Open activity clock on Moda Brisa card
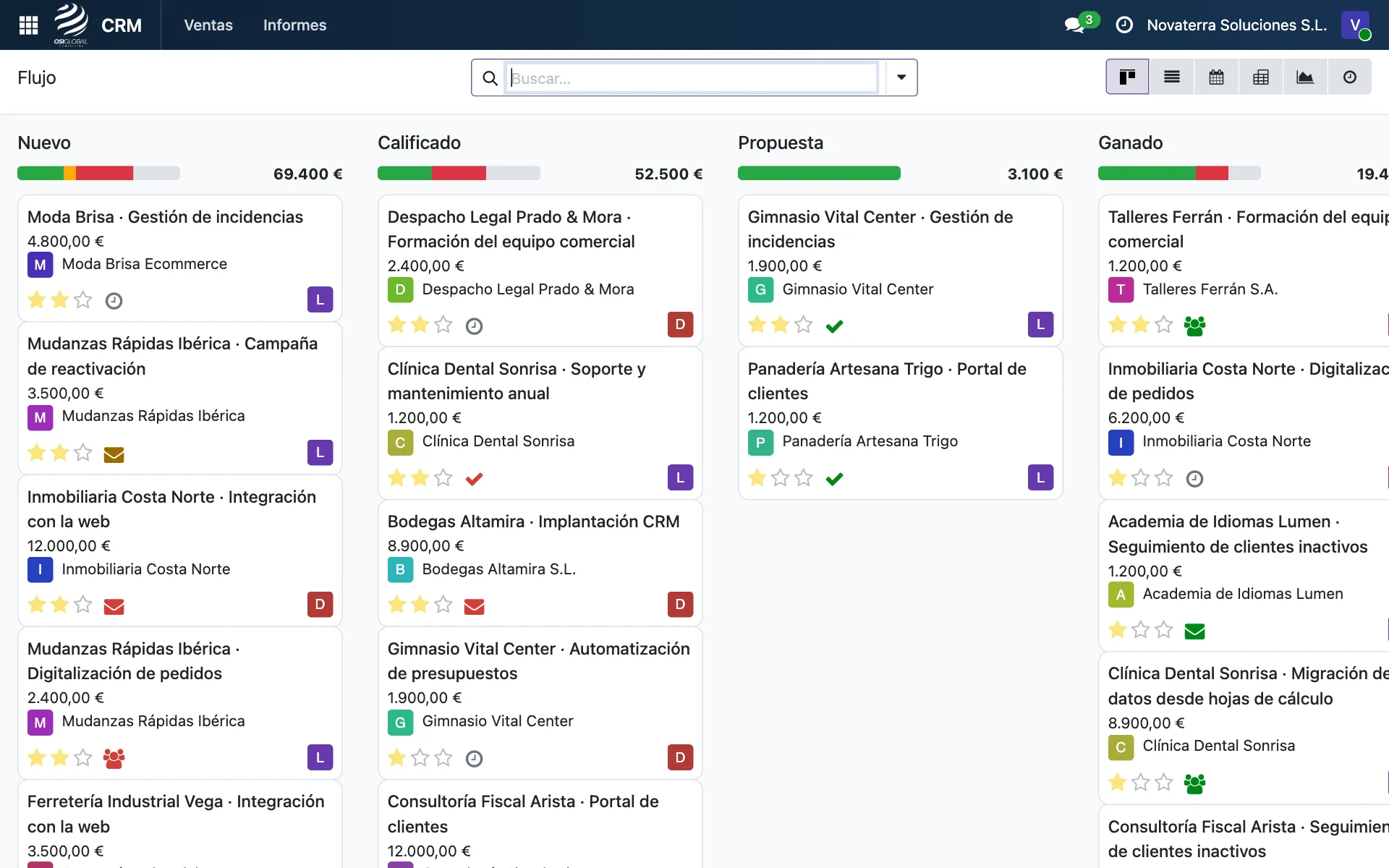Image resolution: width=1389 pixels, height=868 pixels. pyautogui.click(x=114, y=301)
